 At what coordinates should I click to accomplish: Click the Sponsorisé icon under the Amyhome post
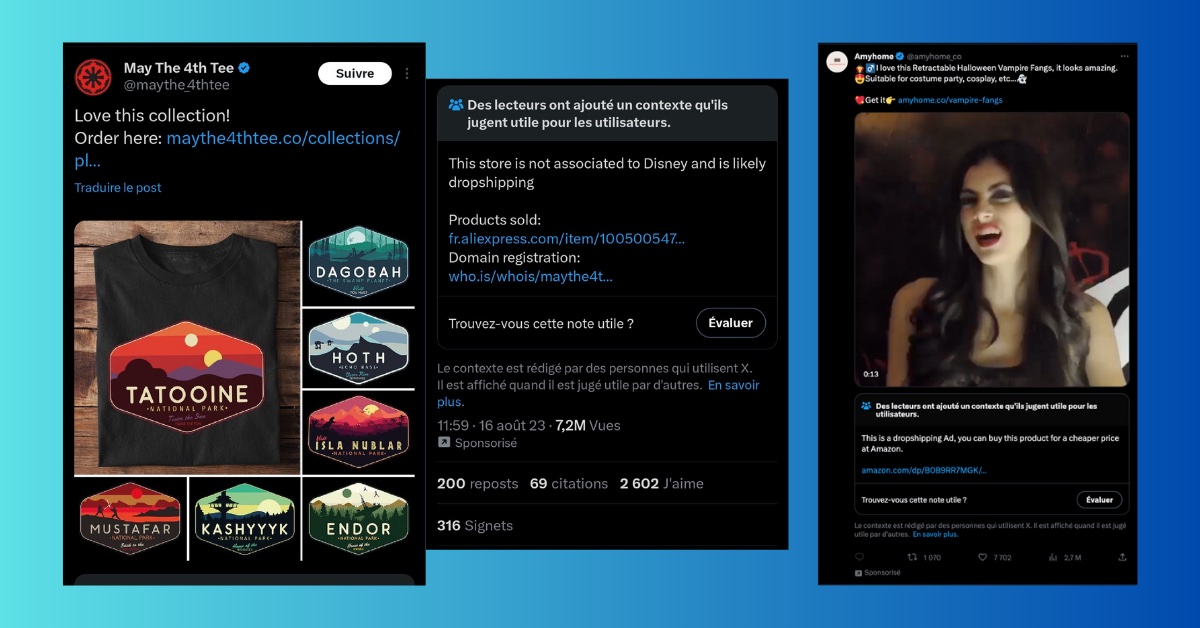click(858, 573)
